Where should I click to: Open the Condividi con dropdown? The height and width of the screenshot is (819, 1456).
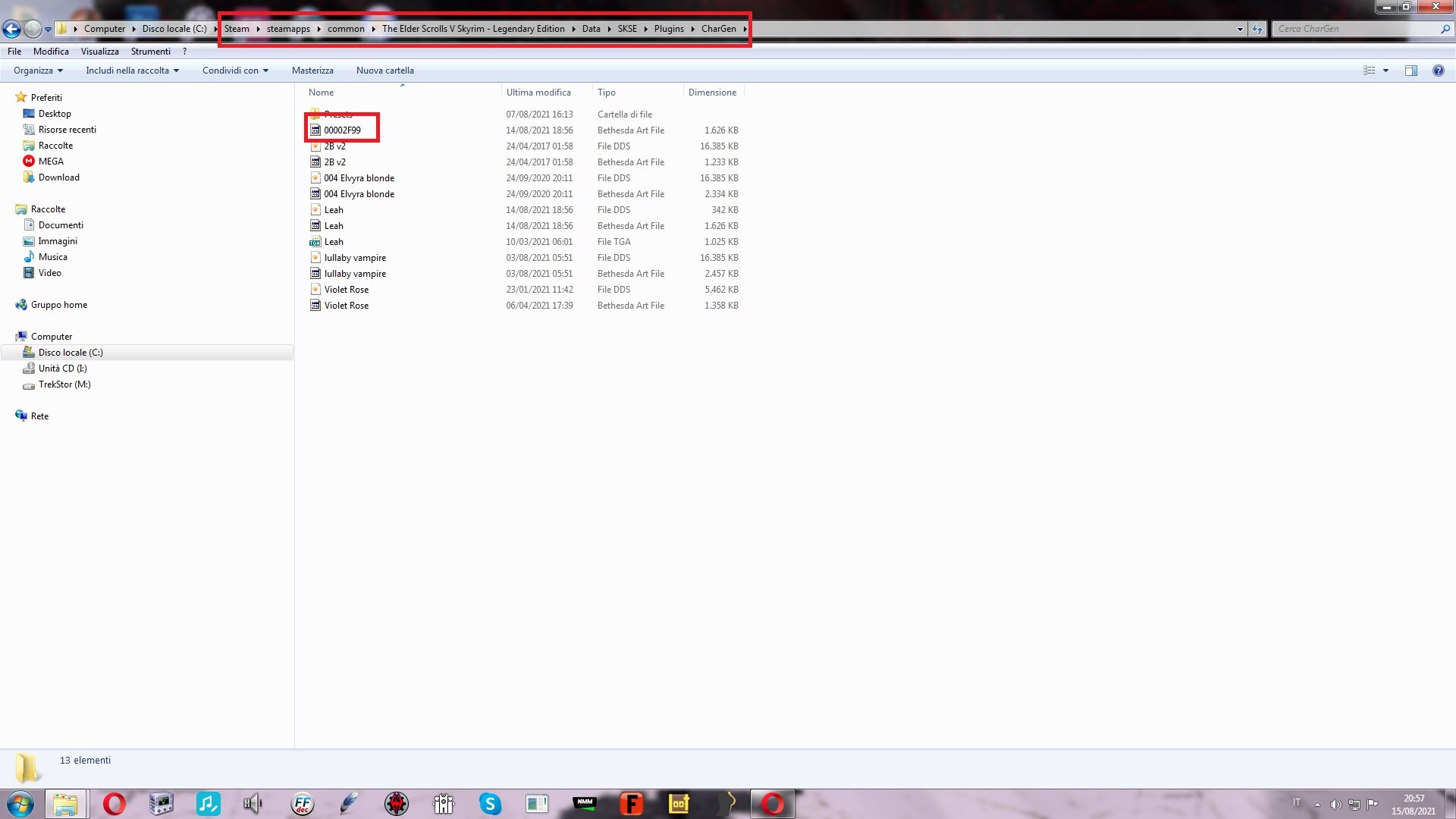click(x=235, y=71)
